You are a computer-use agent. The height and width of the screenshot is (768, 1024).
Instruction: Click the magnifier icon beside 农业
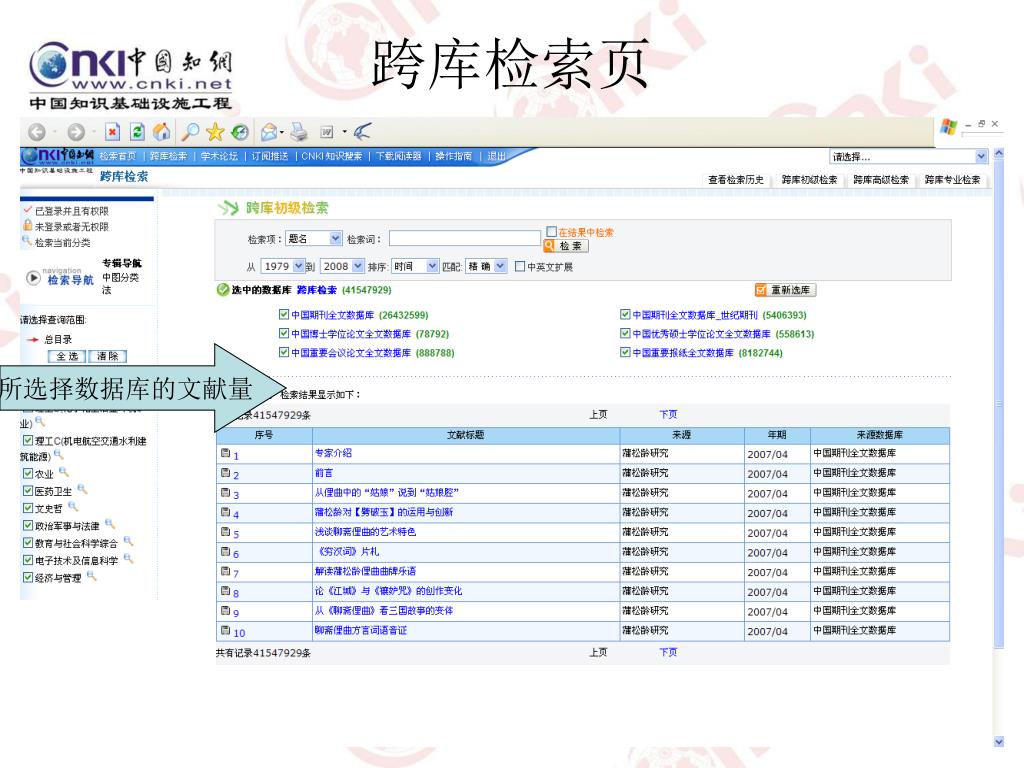click(x=63, y=471)
